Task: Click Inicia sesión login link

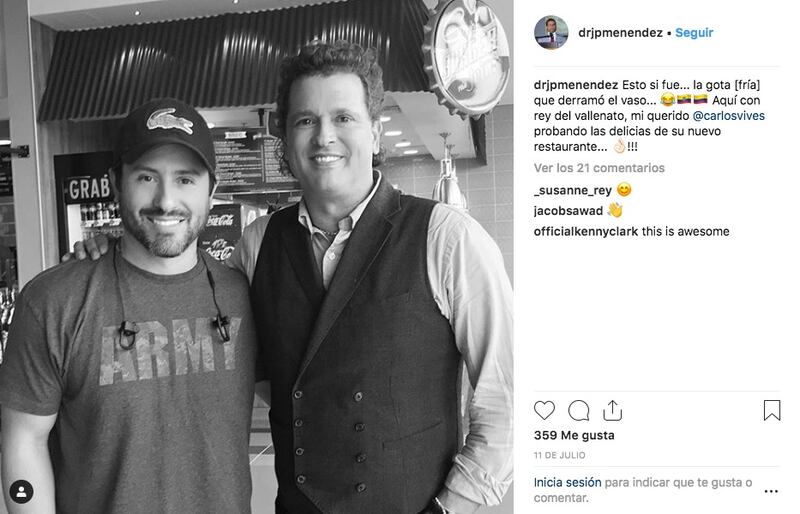Action: 567,482
